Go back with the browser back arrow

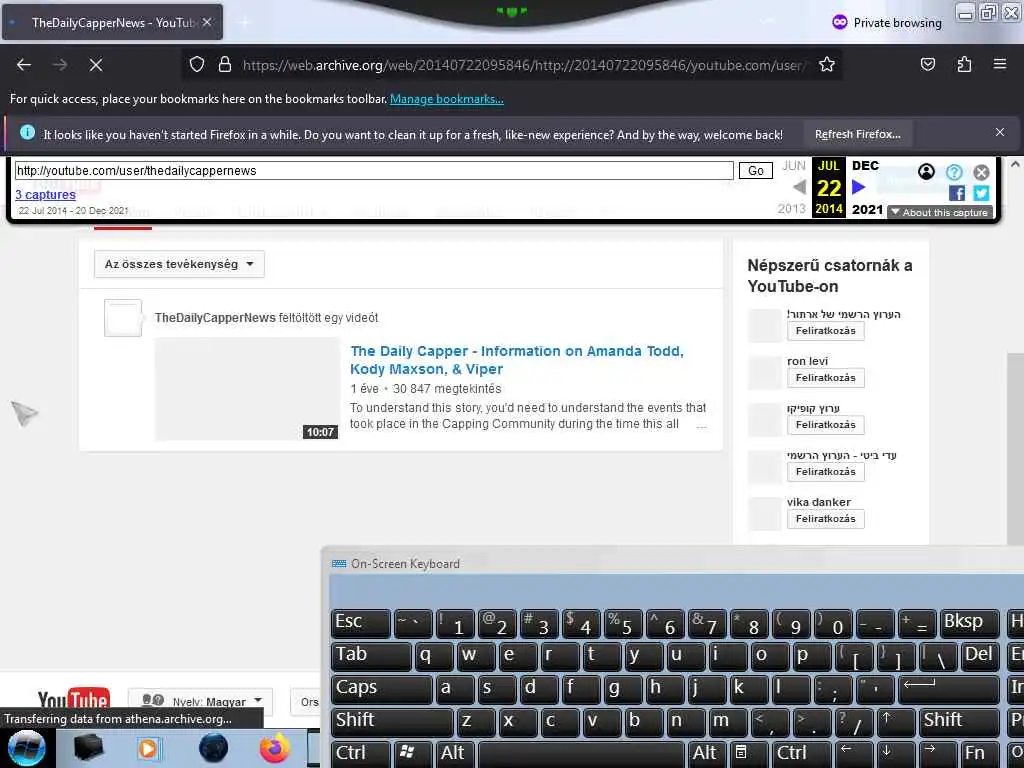tap(24, 65)
